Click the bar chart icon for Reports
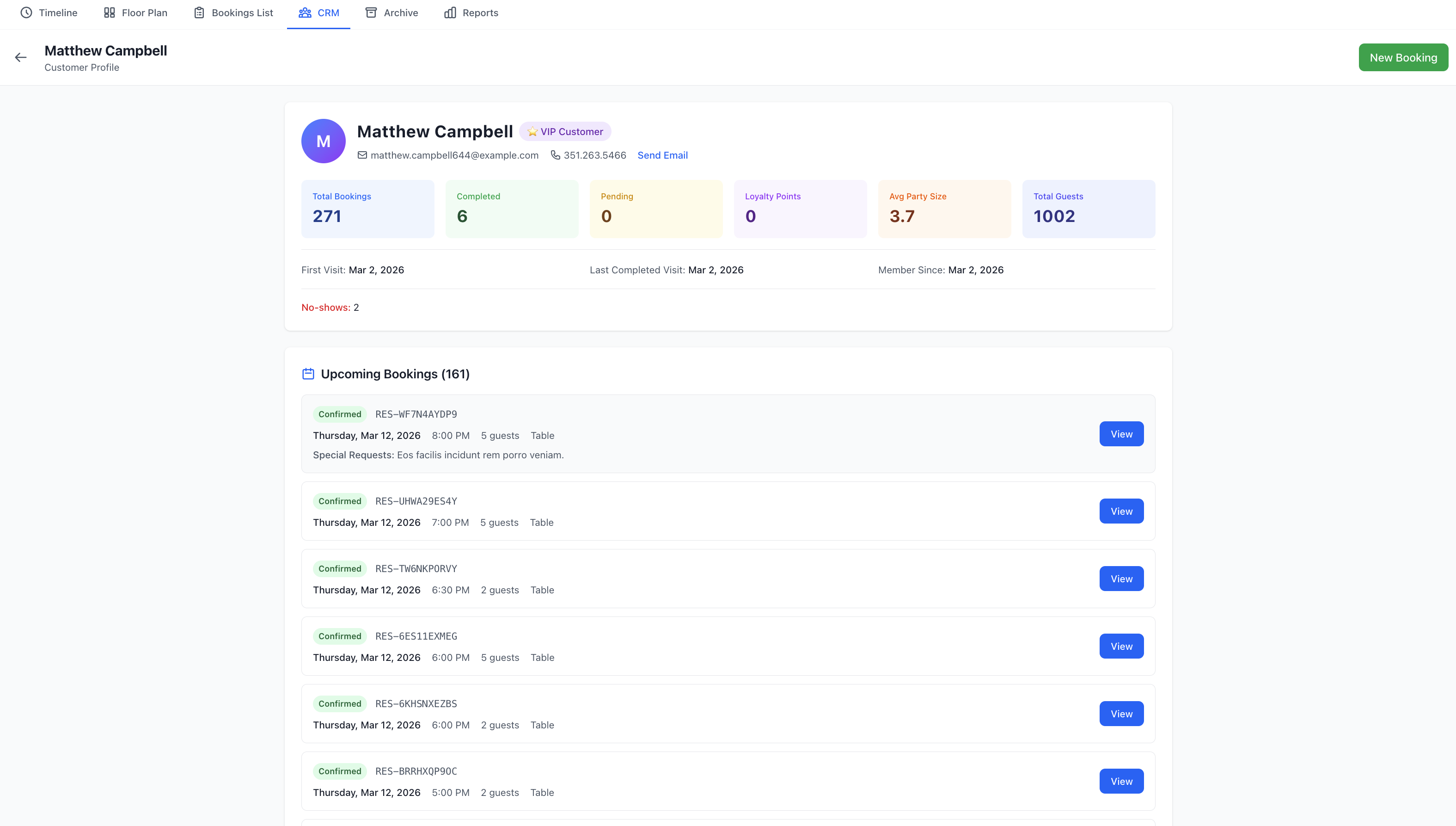 tap(450, 12)
